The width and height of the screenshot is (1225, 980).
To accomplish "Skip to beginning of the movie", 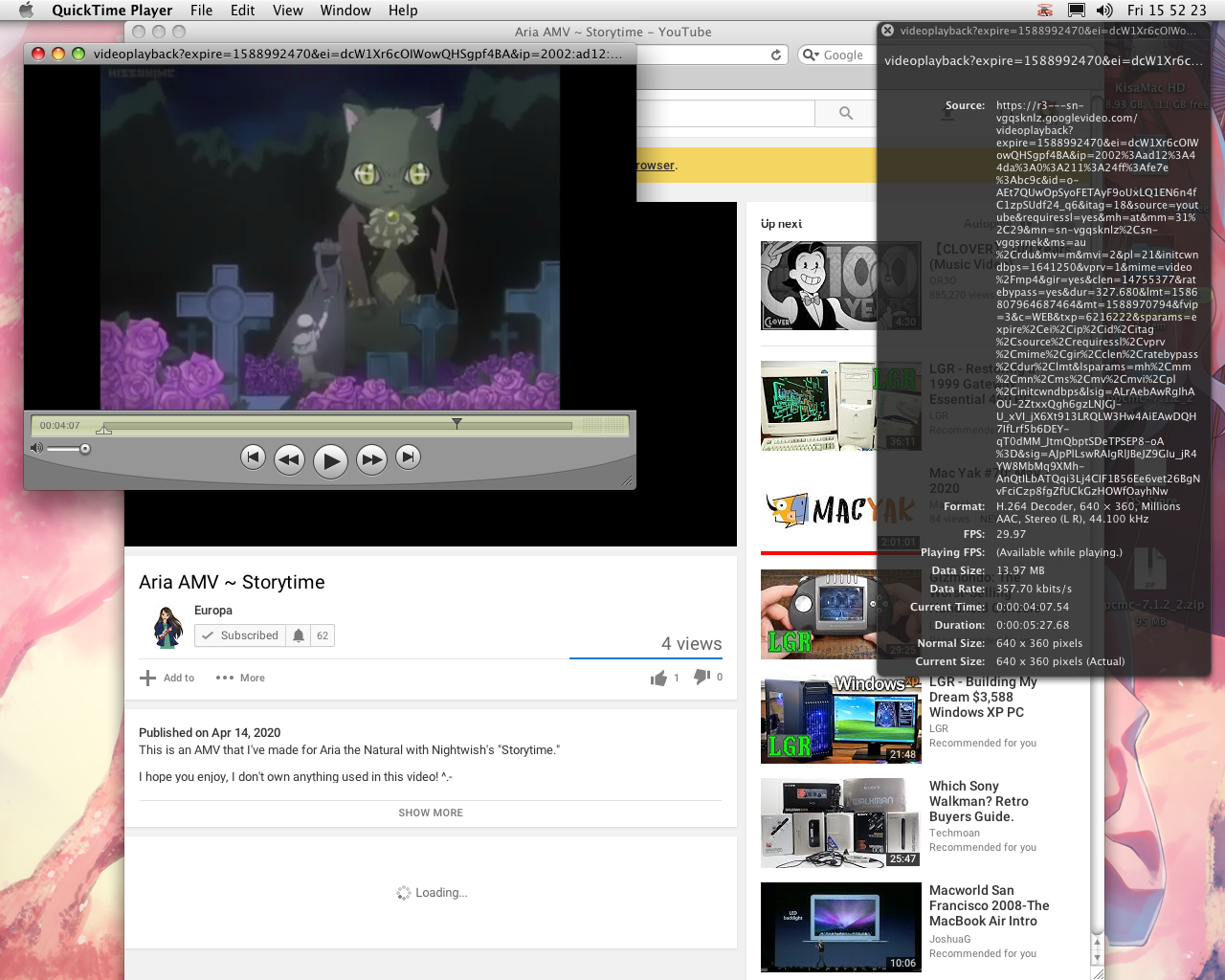I will point(253,457).
